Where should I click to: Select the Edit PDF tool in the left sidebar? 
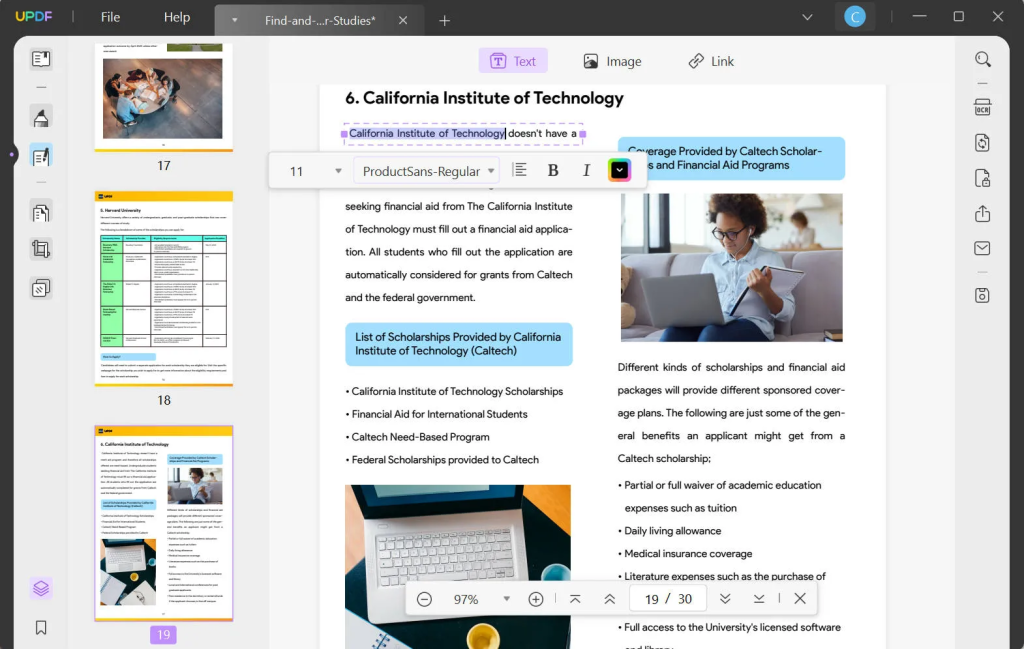pos(41,155)
